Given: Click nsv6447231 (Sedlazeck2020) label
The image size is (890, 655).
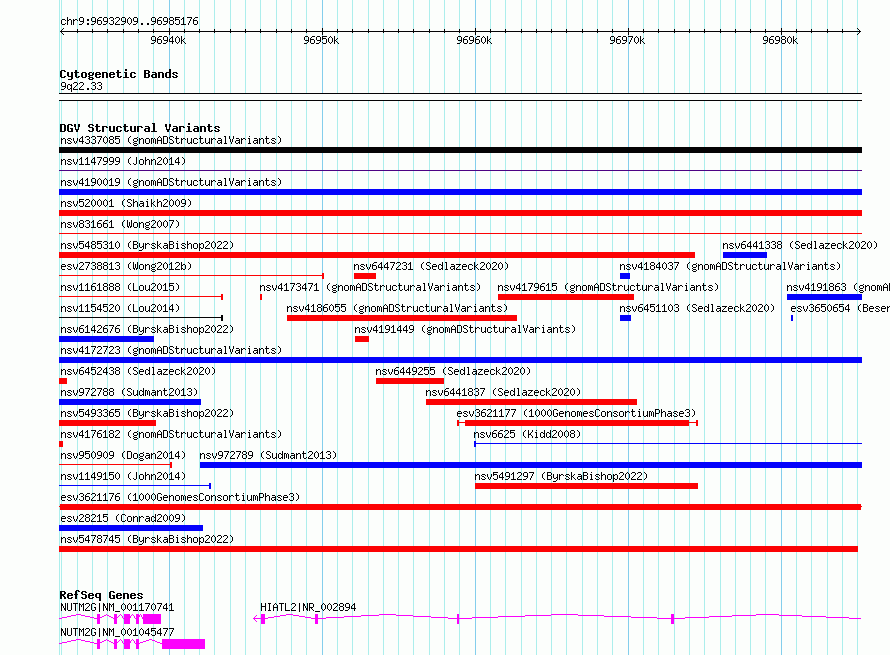Looking at the screenshot, I should 431,266.
